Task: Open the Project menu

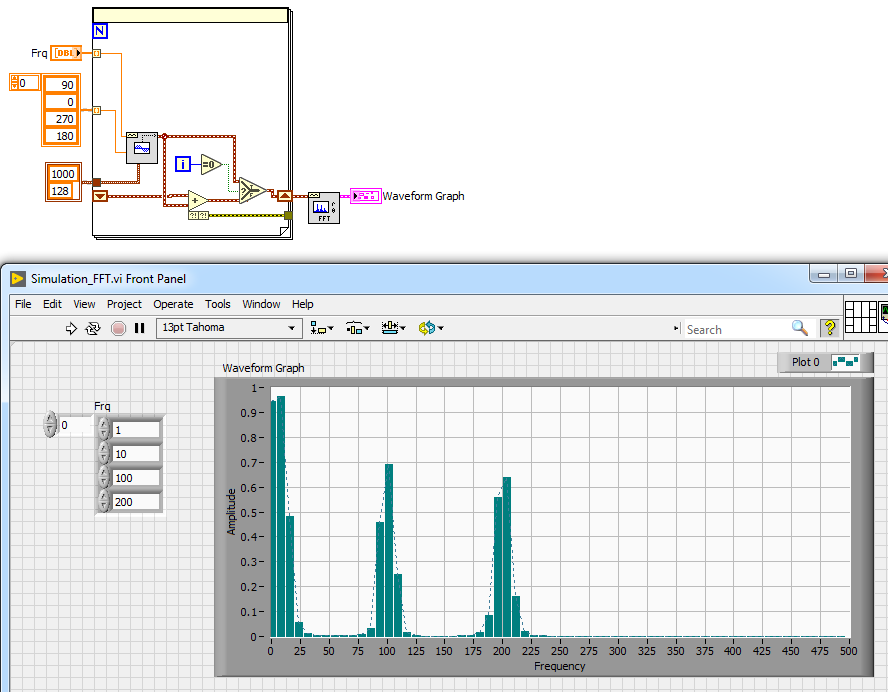Action: tap(124, 304)
